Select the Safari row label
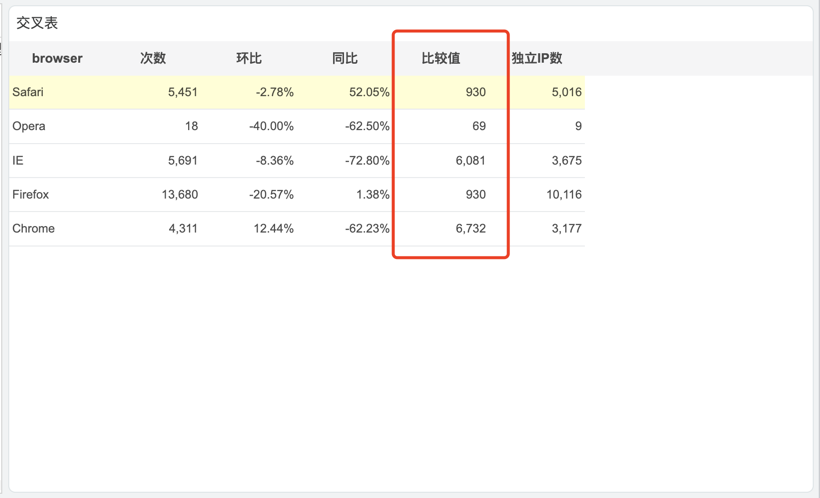820x498 pixels. (28, 92)
